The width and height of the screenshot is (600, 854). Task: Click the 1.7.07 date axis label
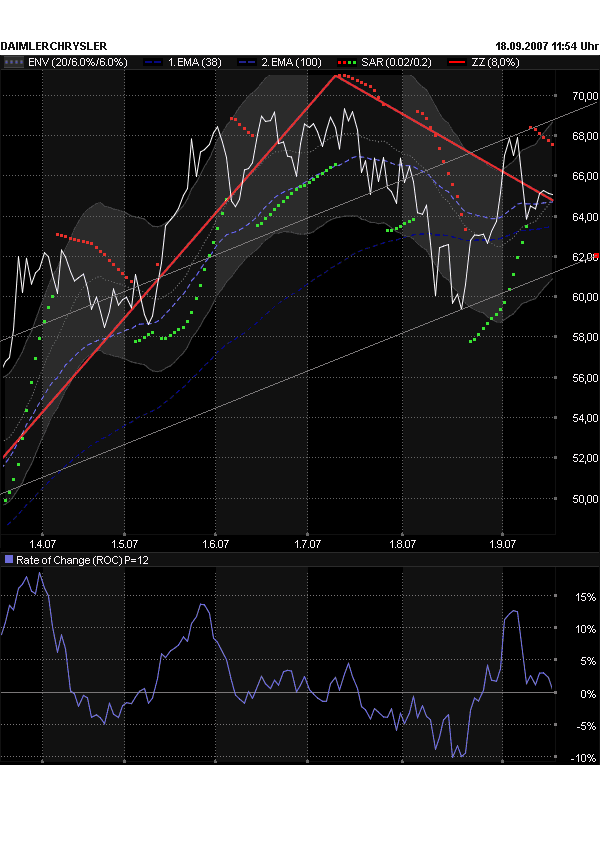307,544
